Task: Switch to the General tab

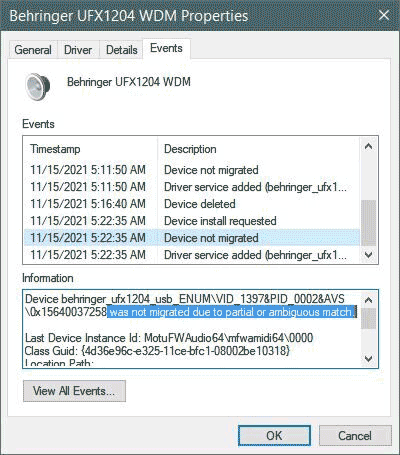Action: (33, 50)
